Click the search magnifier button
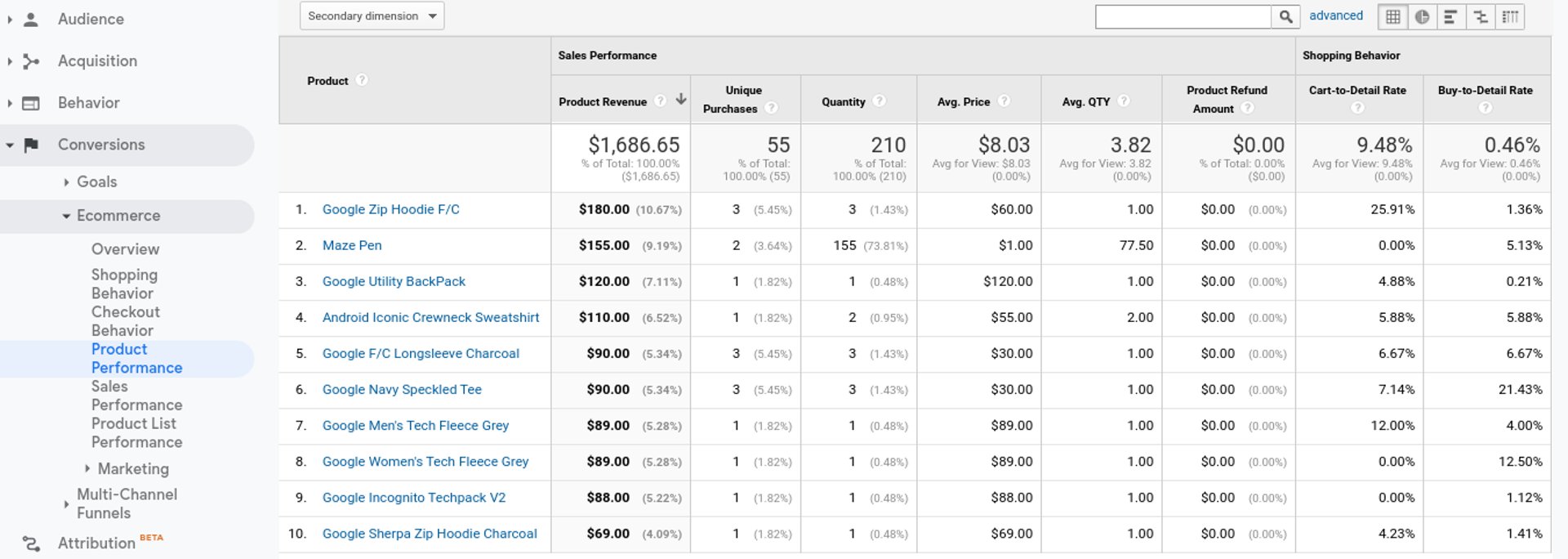The width and height of the screenshot is (1568, 559). [1285, 16]
